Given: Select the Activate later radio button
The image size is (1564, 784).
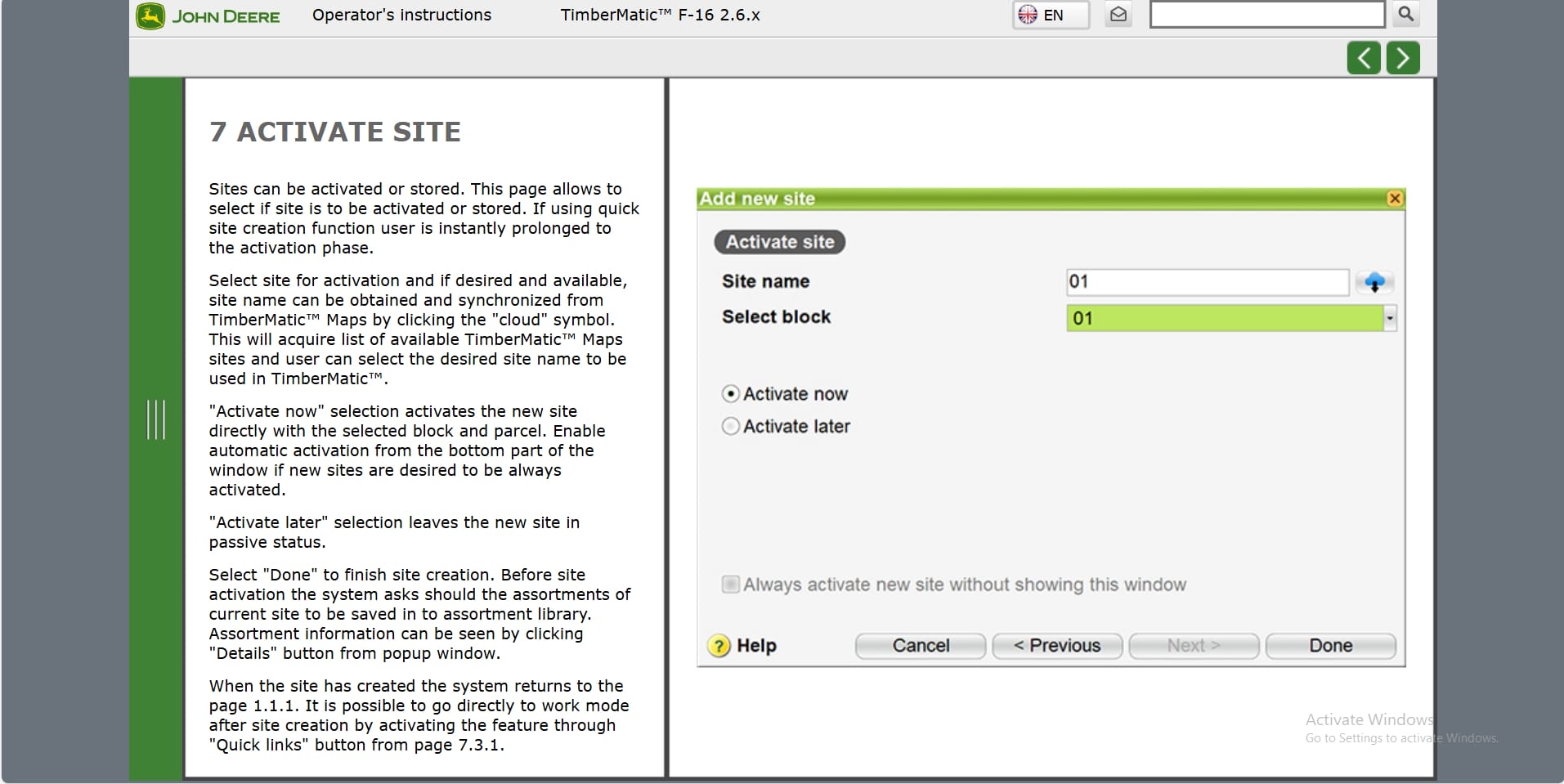Looking at the screenshot, I should pyautogui.click(x=730, y=427).
